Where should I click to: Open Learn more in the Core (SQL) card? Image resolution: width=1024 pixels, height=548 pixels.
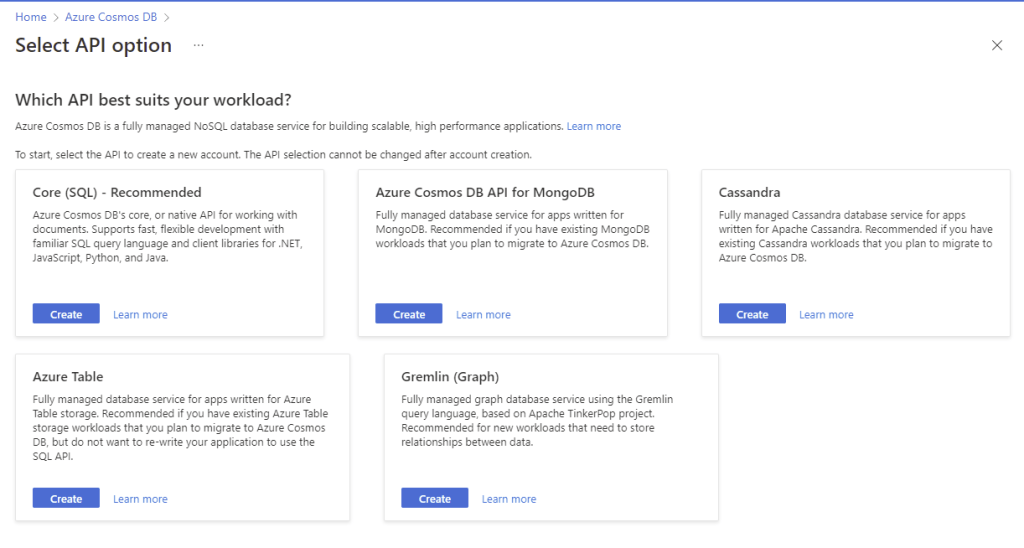click(140, 315)
